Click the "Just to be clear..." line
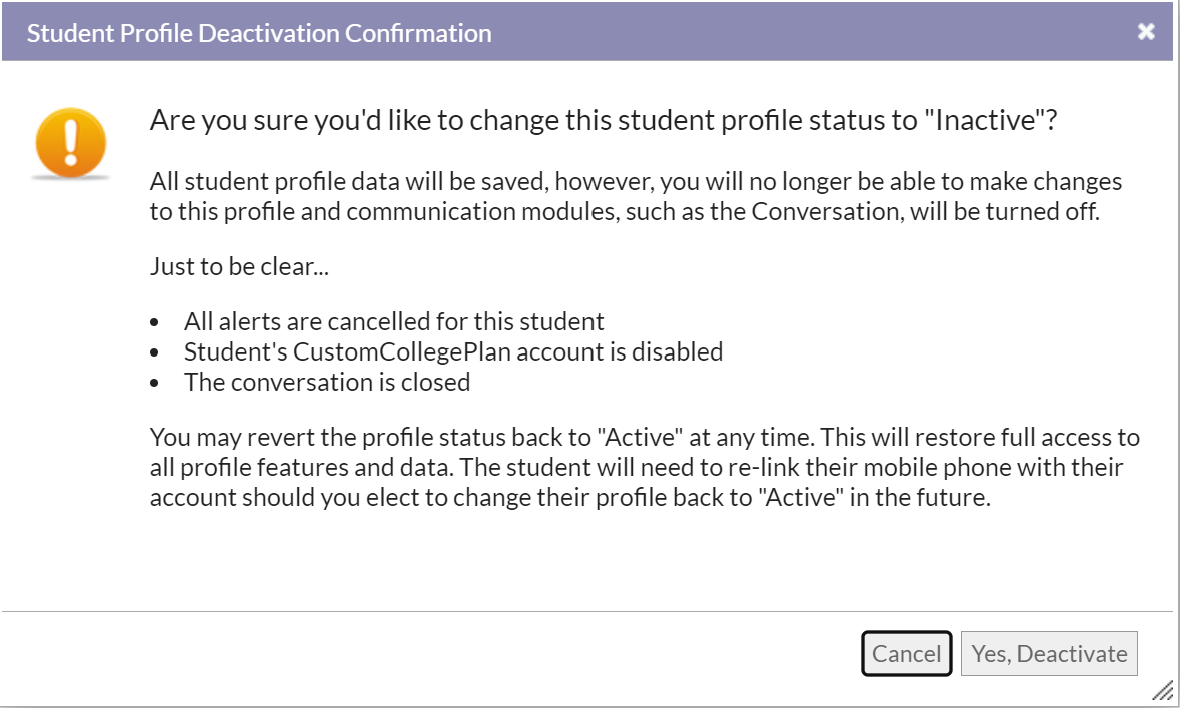Viewport: 1180px width, 708px height. [239, 266]
